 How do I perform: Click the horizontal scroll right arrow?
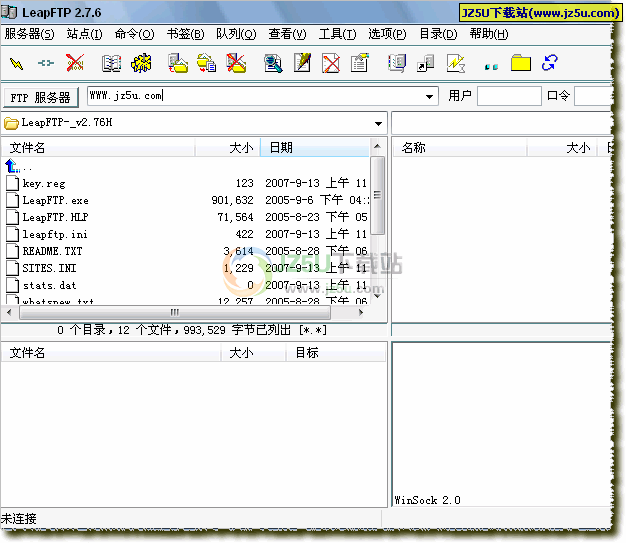tap(361, 313)
